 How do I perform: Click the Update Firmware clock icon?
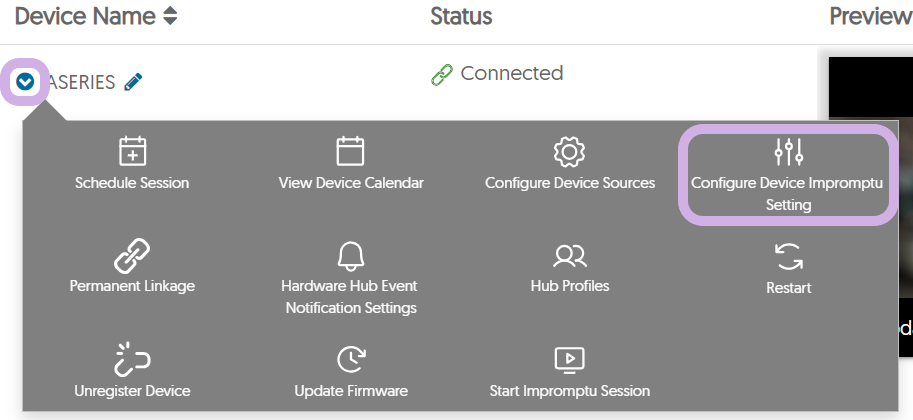pos(351,360)
